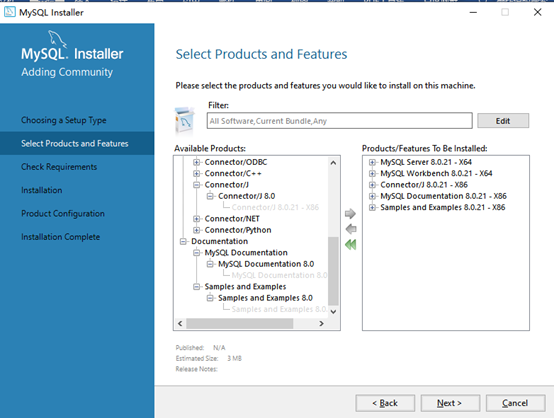
Task: Select Connector/NET in Available Products
Action: pyautogui.click(x=232, y=219)
